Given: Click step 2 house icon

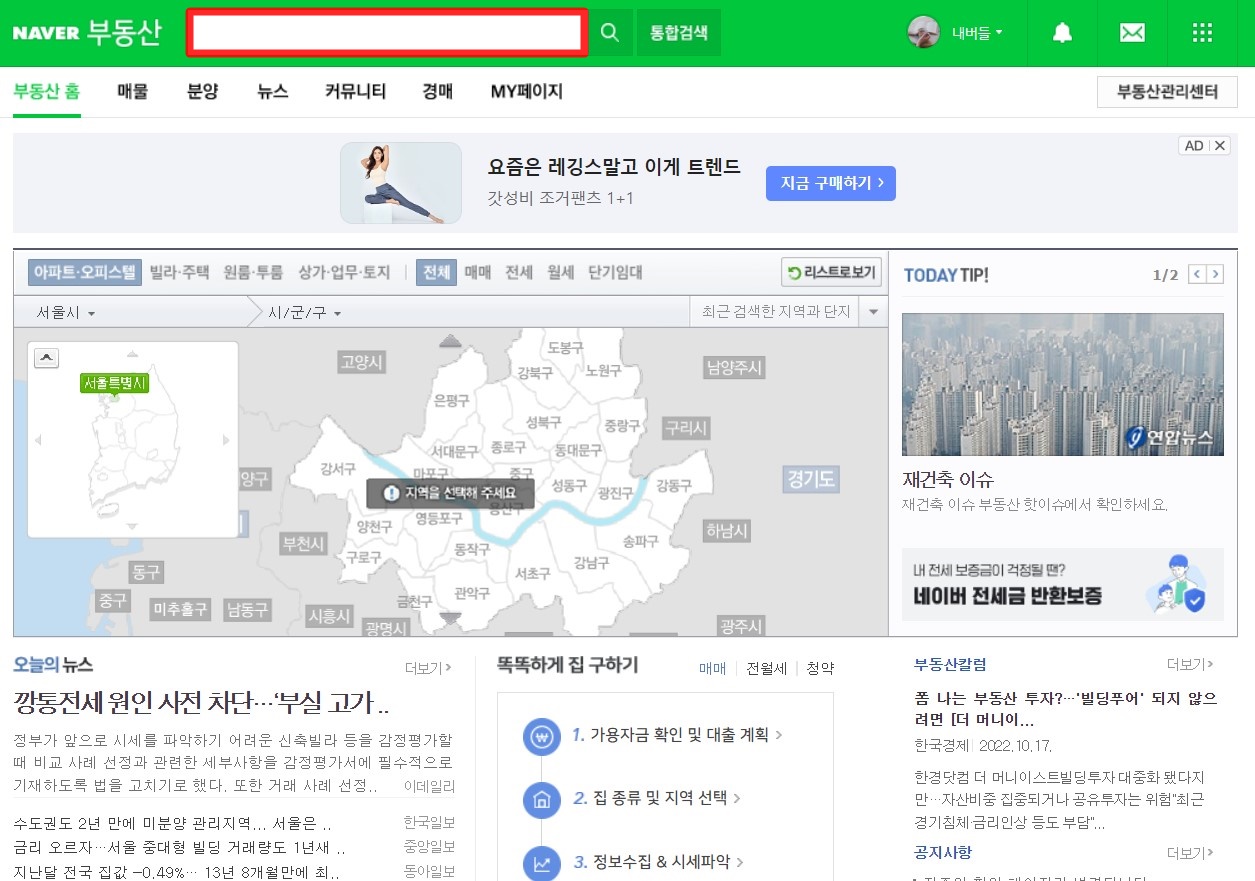Looking at the screenshot, I should coord(542,800).
